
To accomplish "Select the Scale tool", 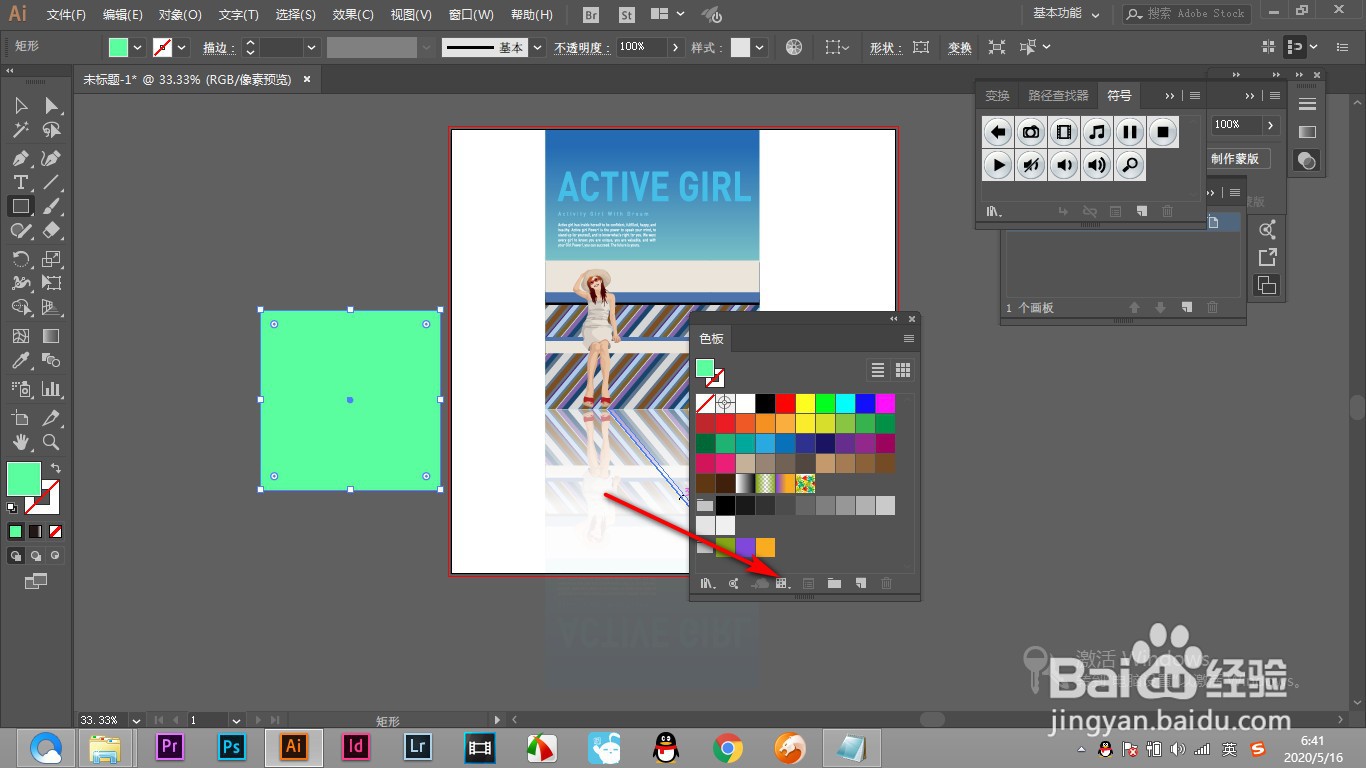I will [x=51, y=259].
